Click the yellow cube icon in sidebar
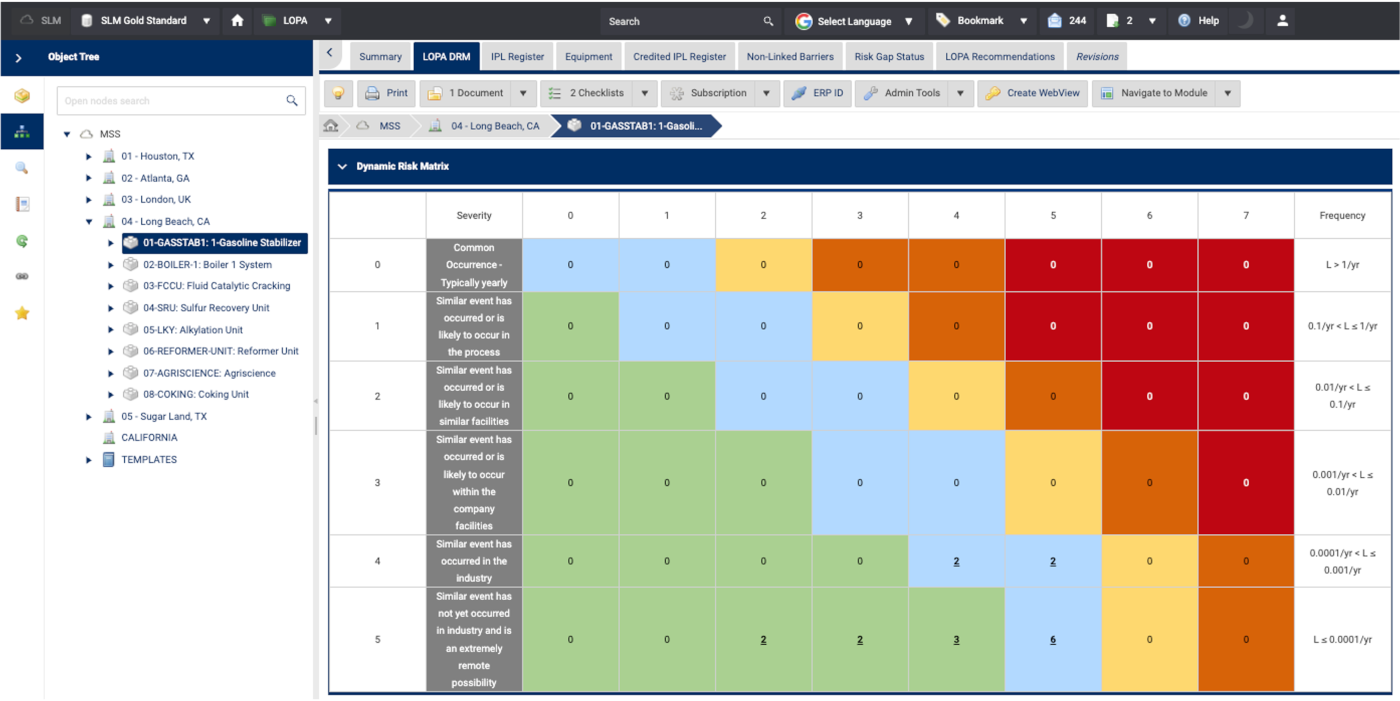The width and height of the screenshot is (1400, 701). click(22, 96)
